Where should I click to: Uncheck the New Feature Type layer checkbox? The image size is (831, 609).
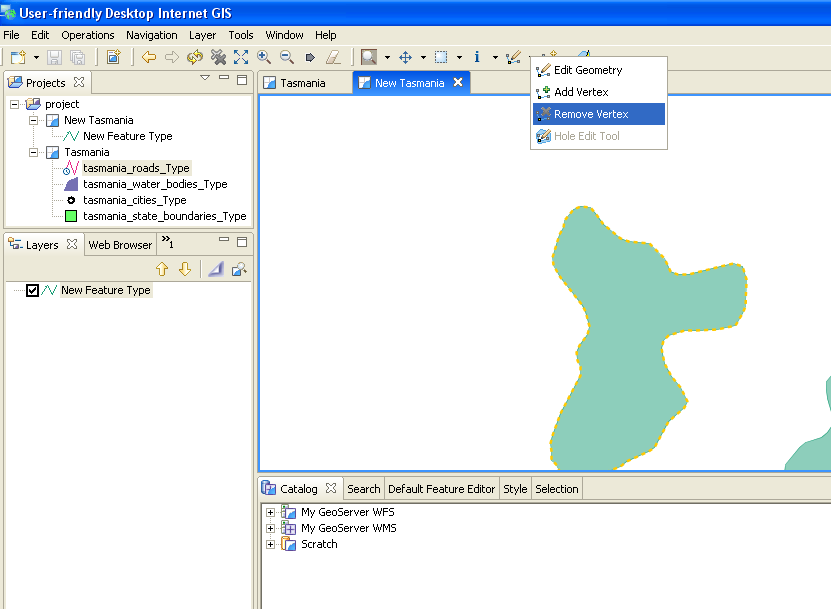(33, 291)
